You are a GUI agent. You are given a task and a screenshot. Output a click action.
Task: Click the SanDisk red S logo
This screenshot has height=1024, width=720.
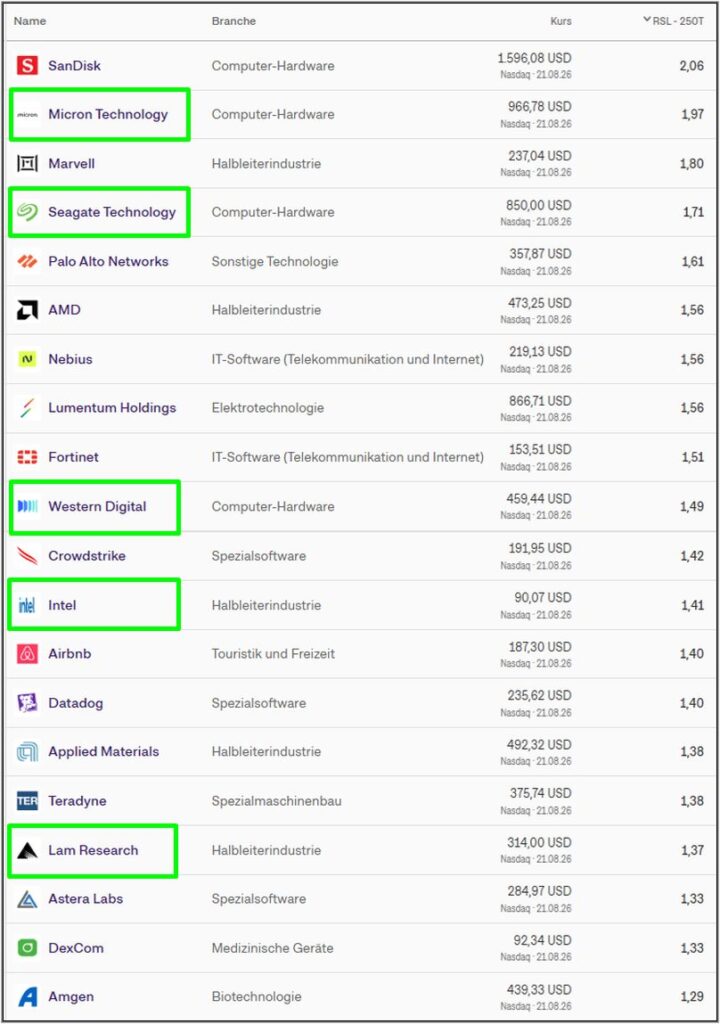tap(27, 65)
